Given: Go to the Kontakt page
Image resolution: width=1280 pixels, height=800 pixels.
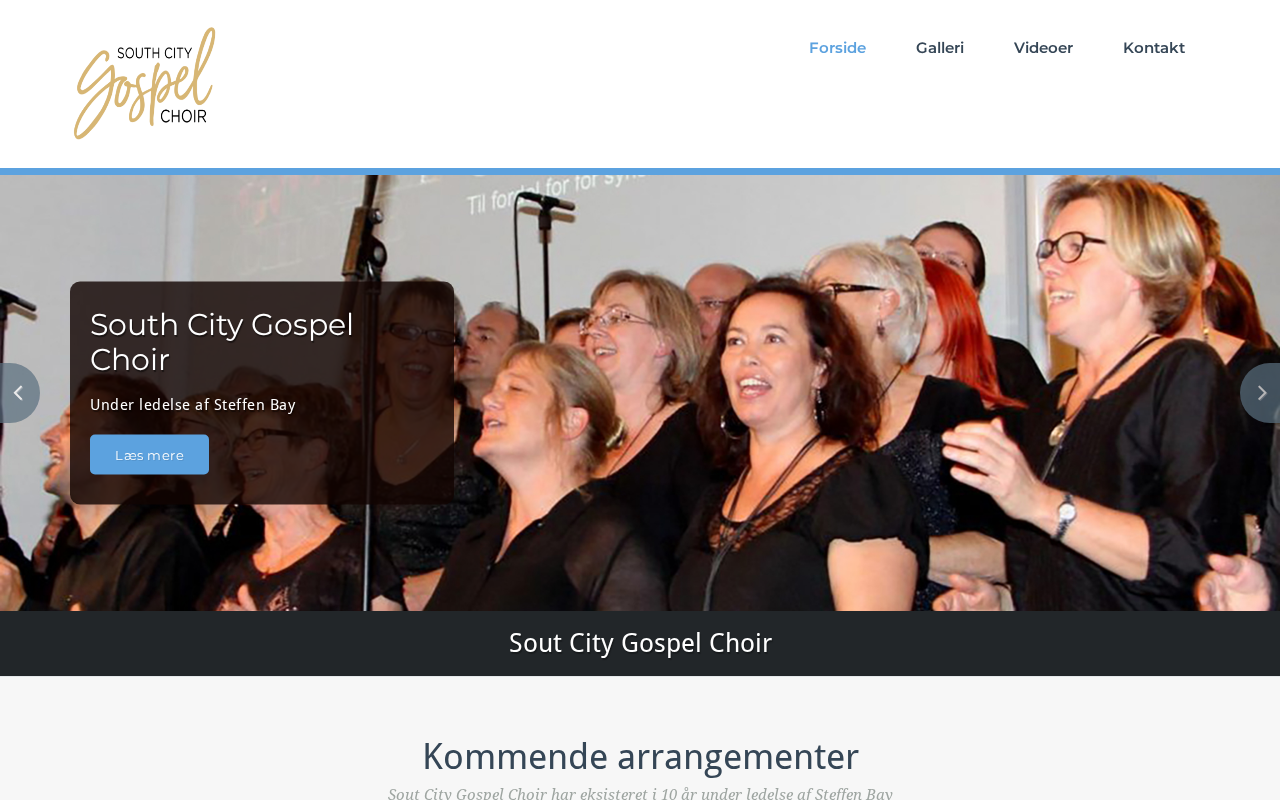Looking at the screenshot, I should 1154,48.
